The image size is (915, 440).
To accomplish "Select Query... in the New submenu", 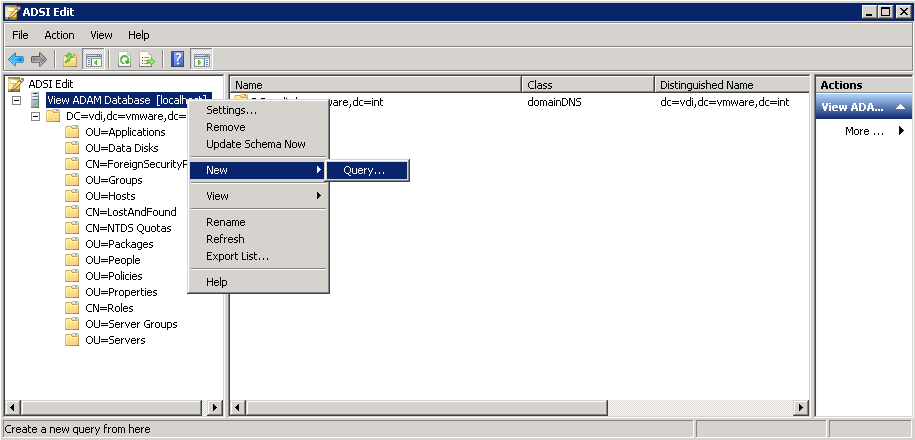I will click(367, 170).
